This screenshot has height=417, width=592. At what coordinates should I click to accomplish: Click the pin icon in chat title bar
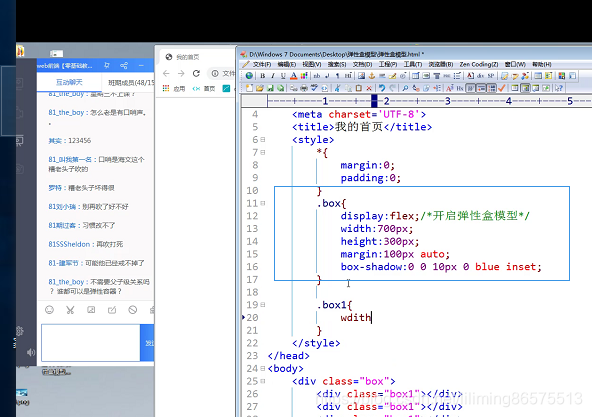107,65
